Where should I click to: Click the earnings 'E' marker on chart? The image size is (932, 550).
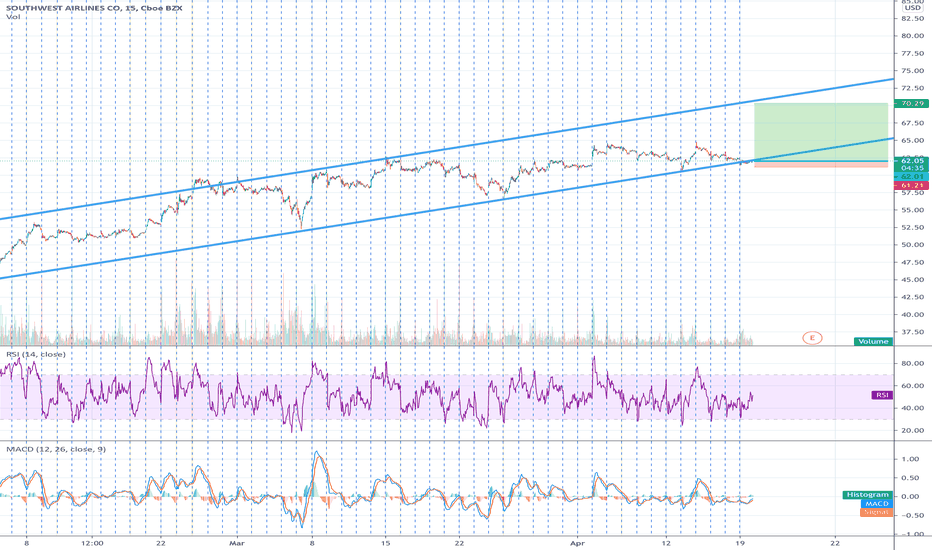click(x=812, y=338)
